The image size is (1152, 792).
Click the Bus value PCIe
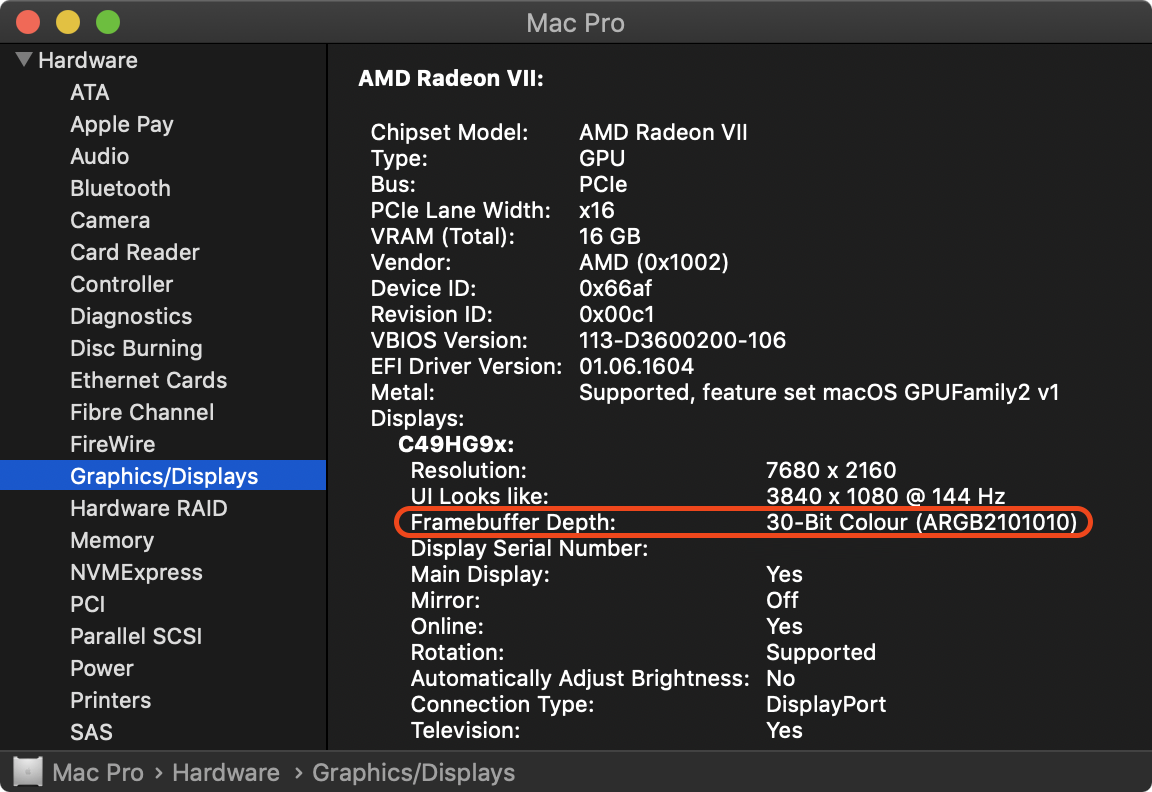point(603,184)
